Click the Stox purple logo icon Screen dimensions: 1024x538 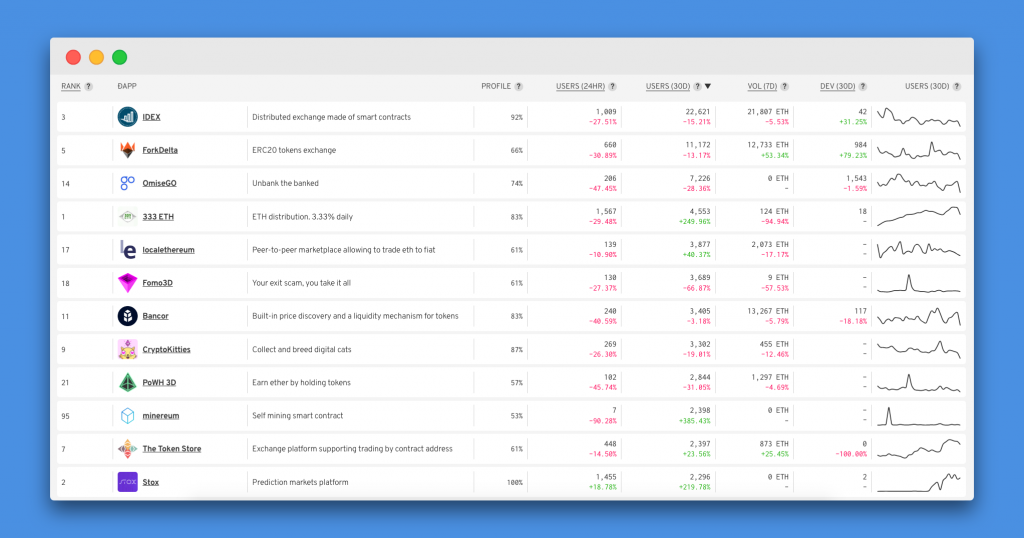click(127, 482)
